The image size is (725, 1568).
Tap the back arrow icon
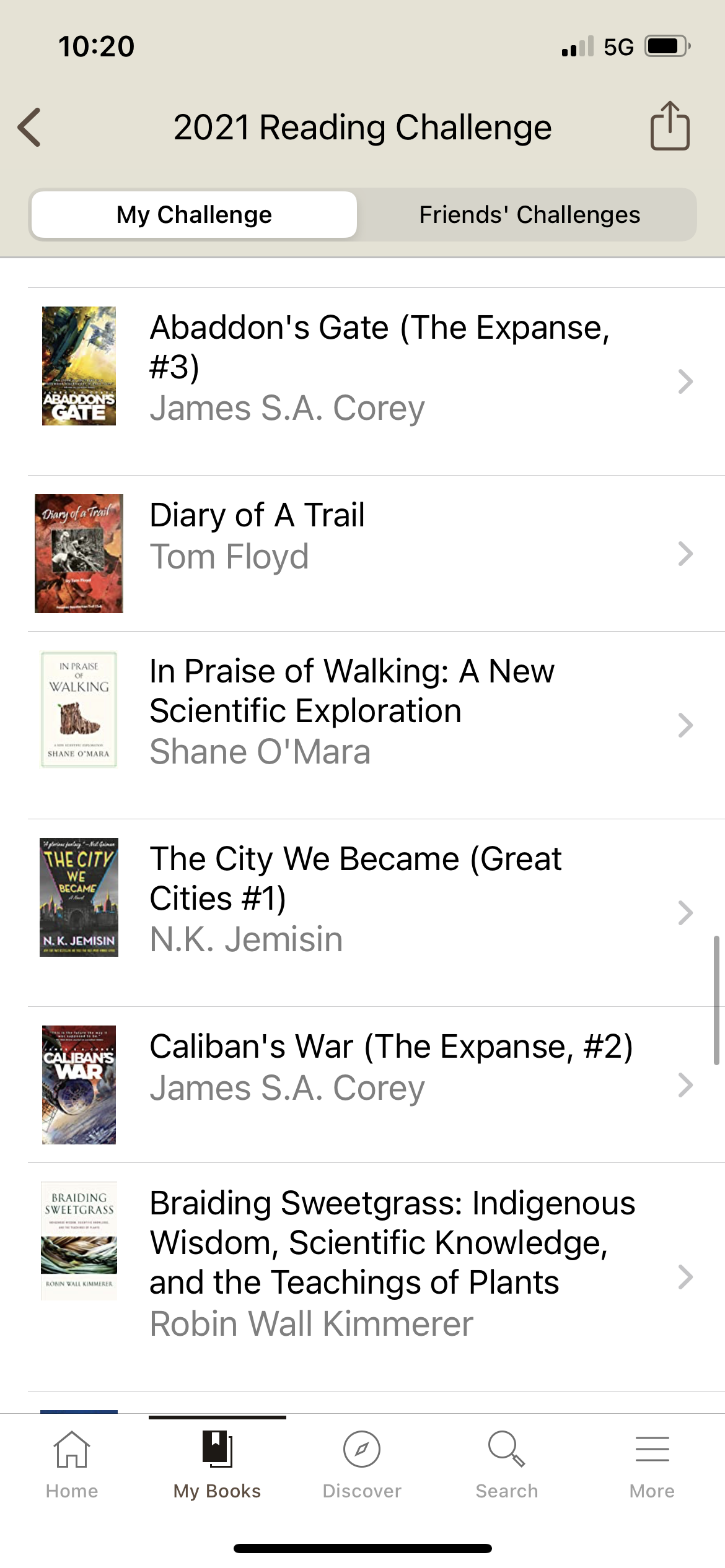pyautogui.click(x=30, y=128)
